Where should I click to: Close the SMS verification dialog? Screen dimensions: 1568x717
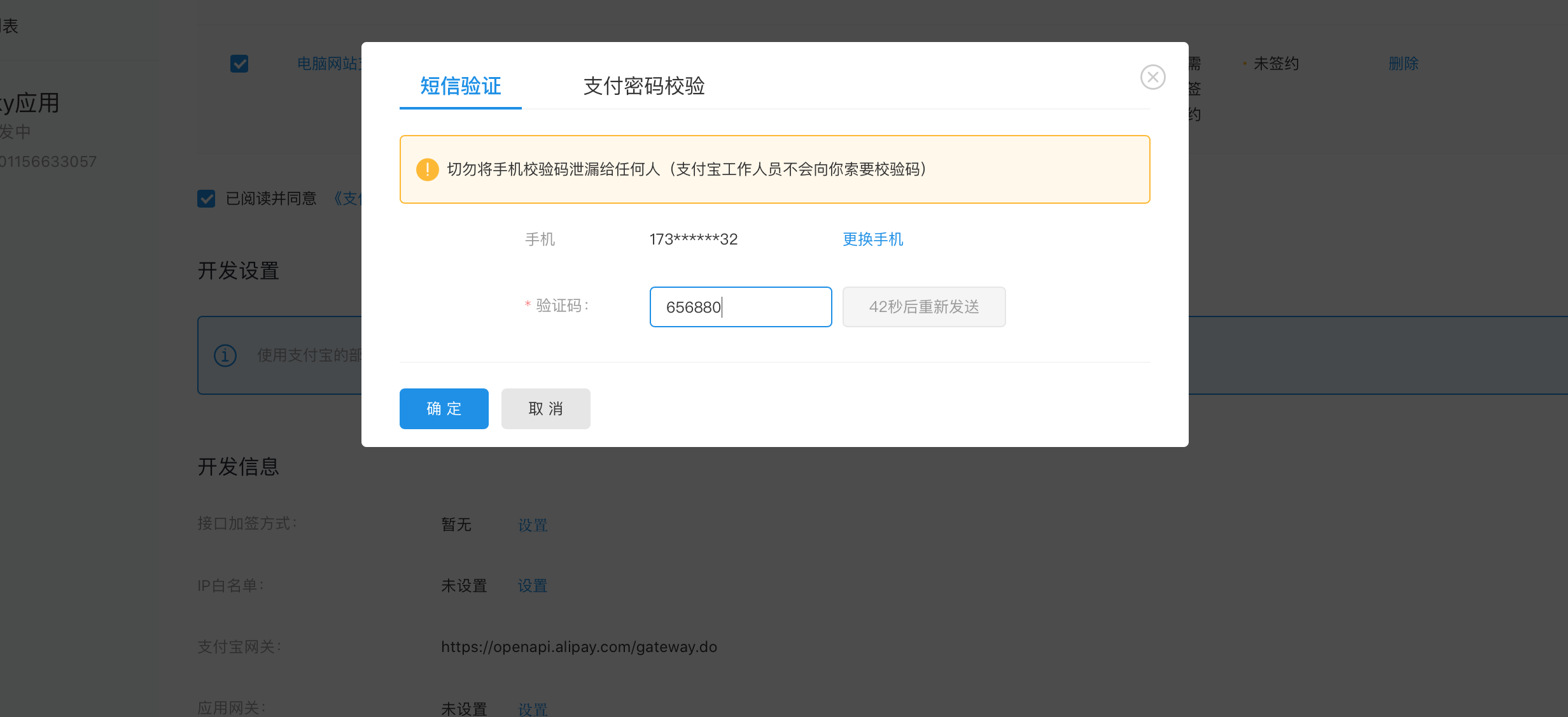pyautogui.click(x=1152, y=77)
